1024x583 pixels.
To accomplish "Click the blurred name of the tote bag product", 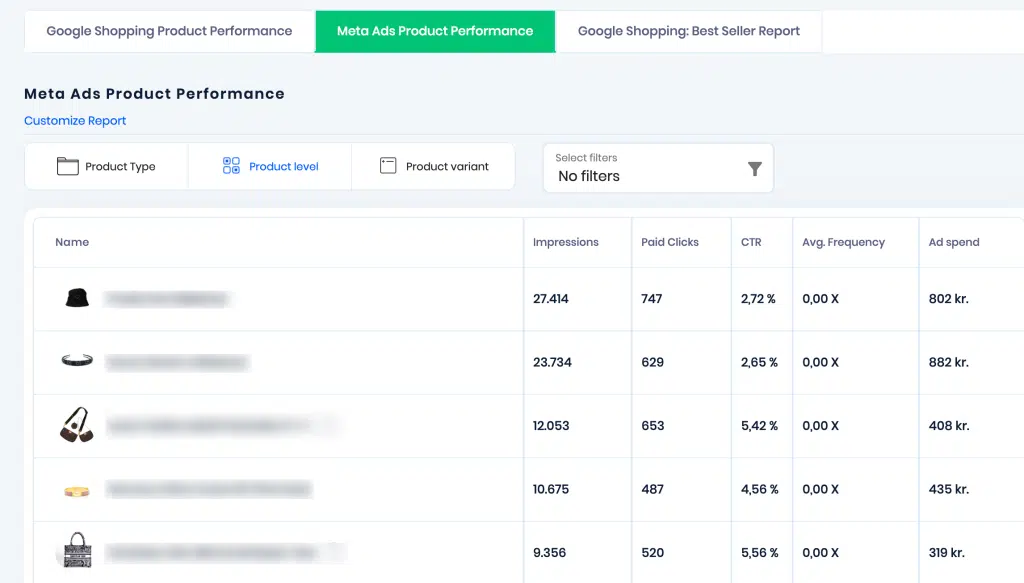I will (x=225, y=552).
